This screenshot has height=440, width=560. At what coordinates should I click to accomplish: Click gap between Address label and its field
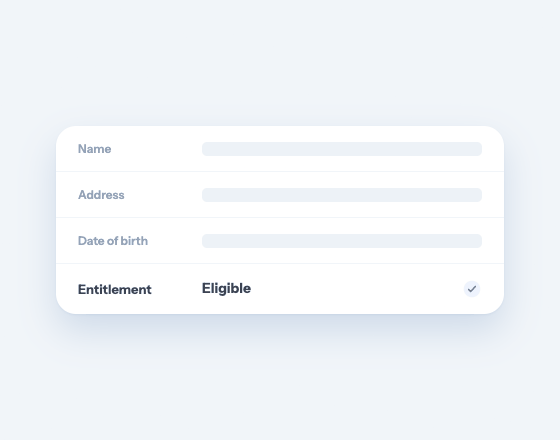[x=163, y=195]
